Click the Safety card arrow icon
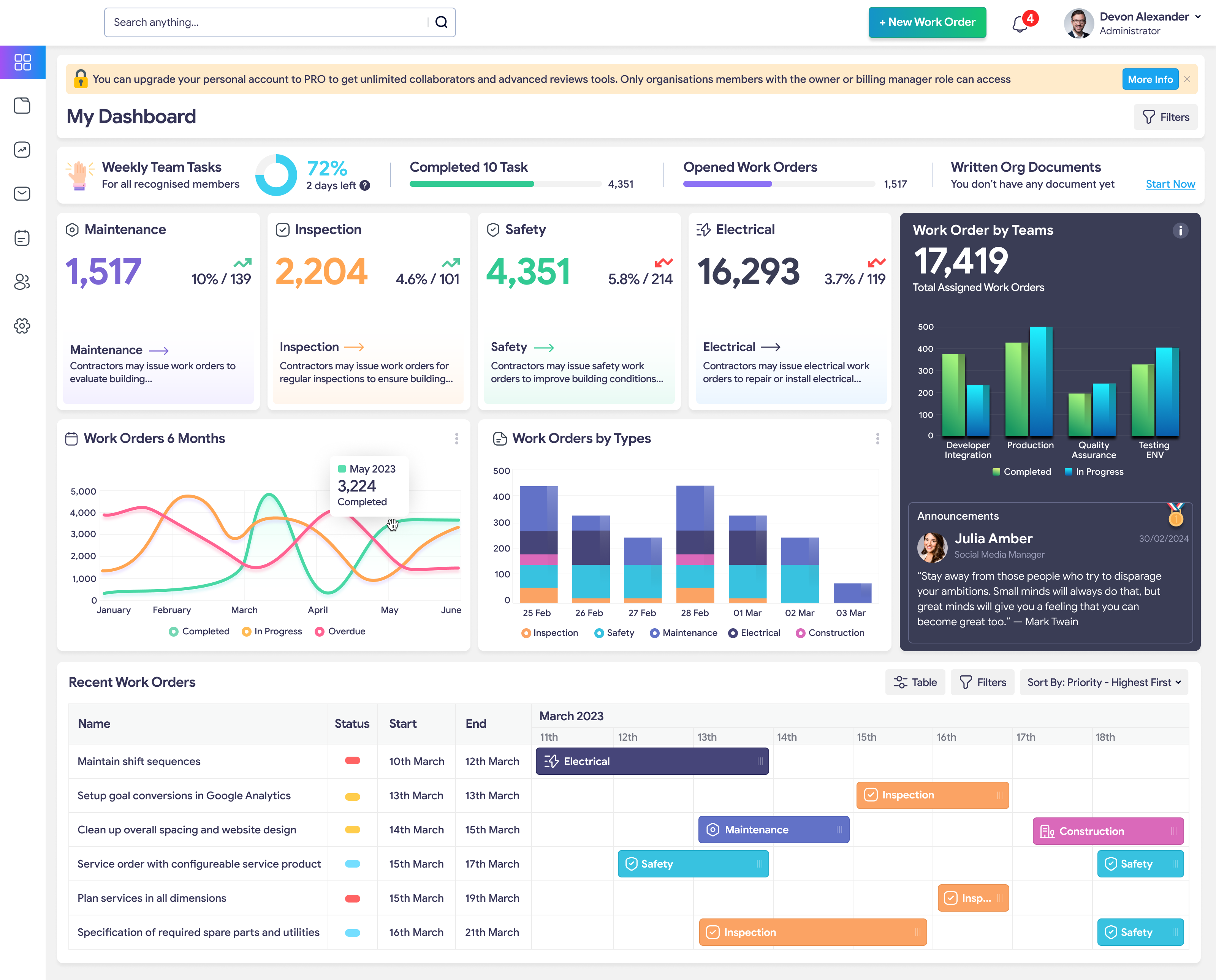 tap(544, 348)
